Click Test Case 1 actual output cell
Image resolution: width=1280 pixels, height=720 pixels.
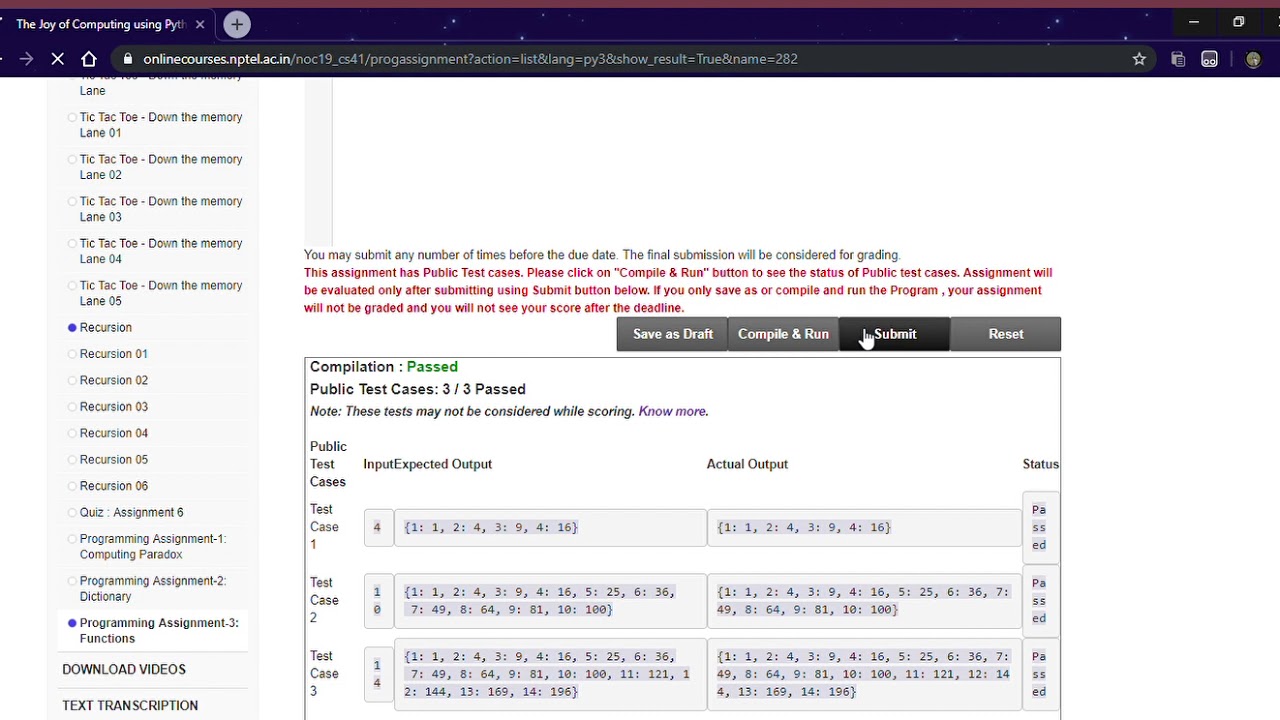[864, 527]
